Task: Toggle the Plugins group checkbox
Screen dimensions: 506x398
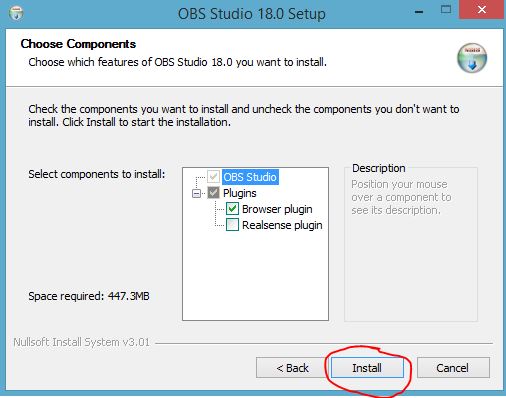Action: click(213, 193)
